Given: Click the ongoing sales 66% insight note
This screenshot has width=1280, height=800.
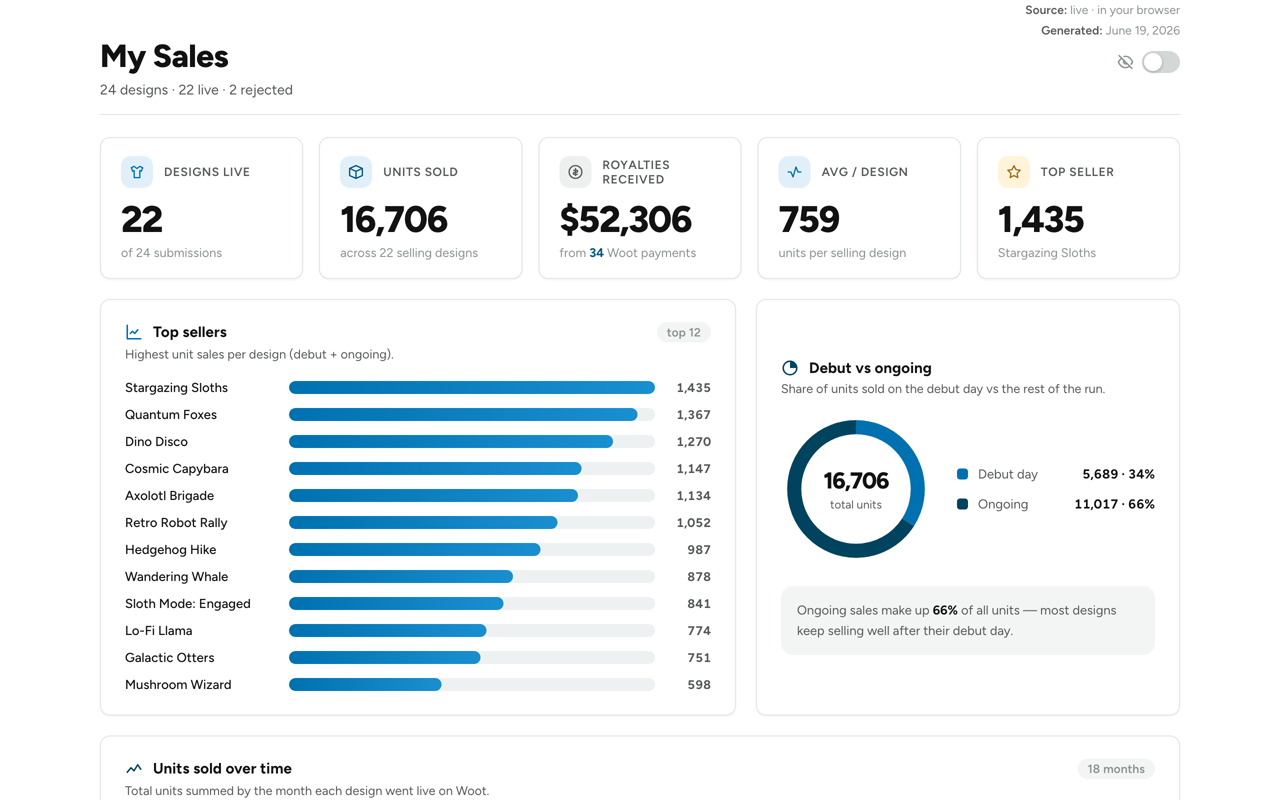Looking at the screenshot, I should click(968, 620).
